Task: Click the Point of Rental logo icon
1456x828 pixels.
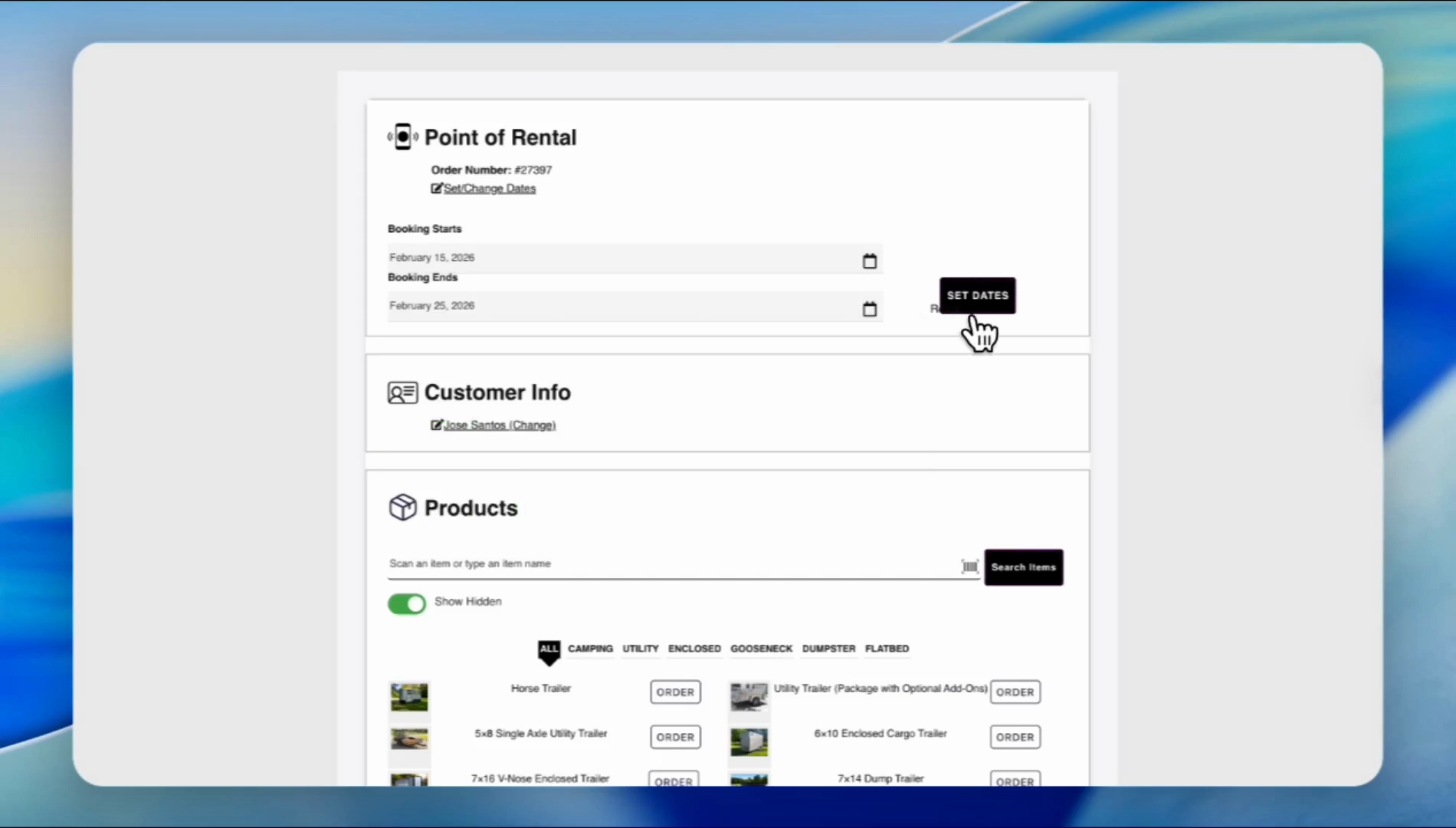Action: [x=402, y=137]
